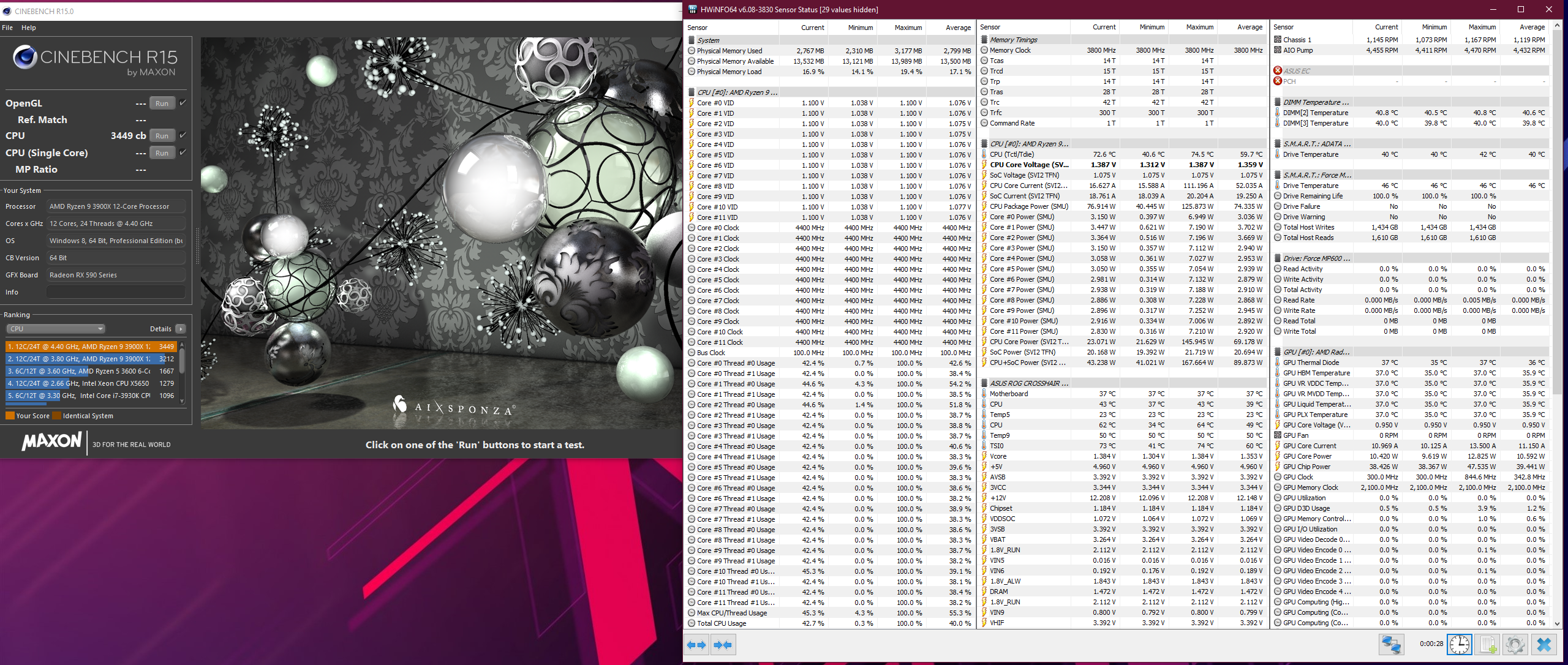Viewport: 1568px width, 665px height.
Task: Click the Info input field
Action: pos(116,292)
